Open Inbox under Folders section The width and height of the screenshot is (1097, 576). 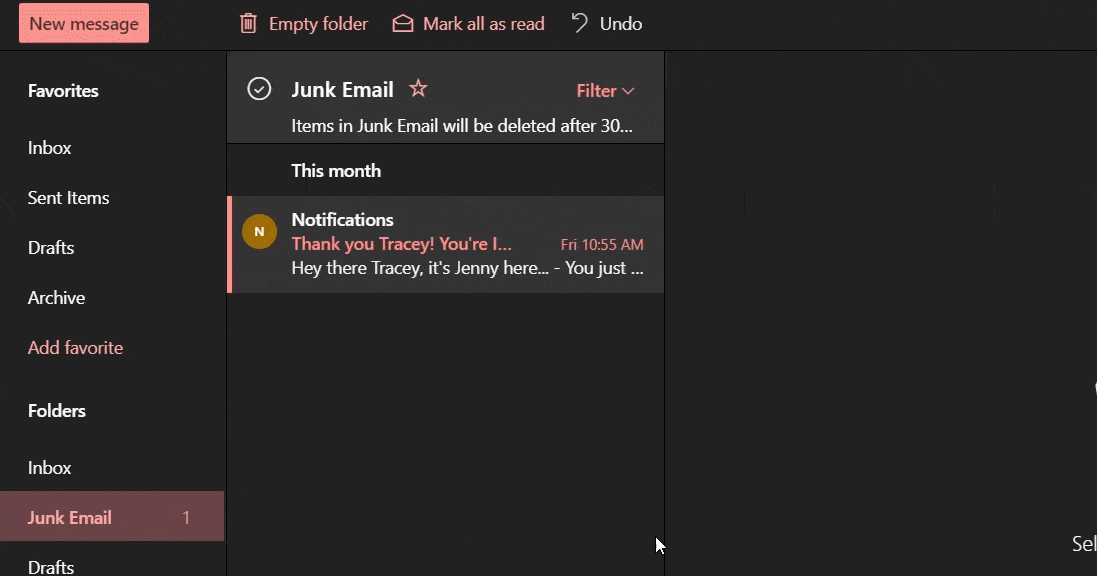point(50,468)
